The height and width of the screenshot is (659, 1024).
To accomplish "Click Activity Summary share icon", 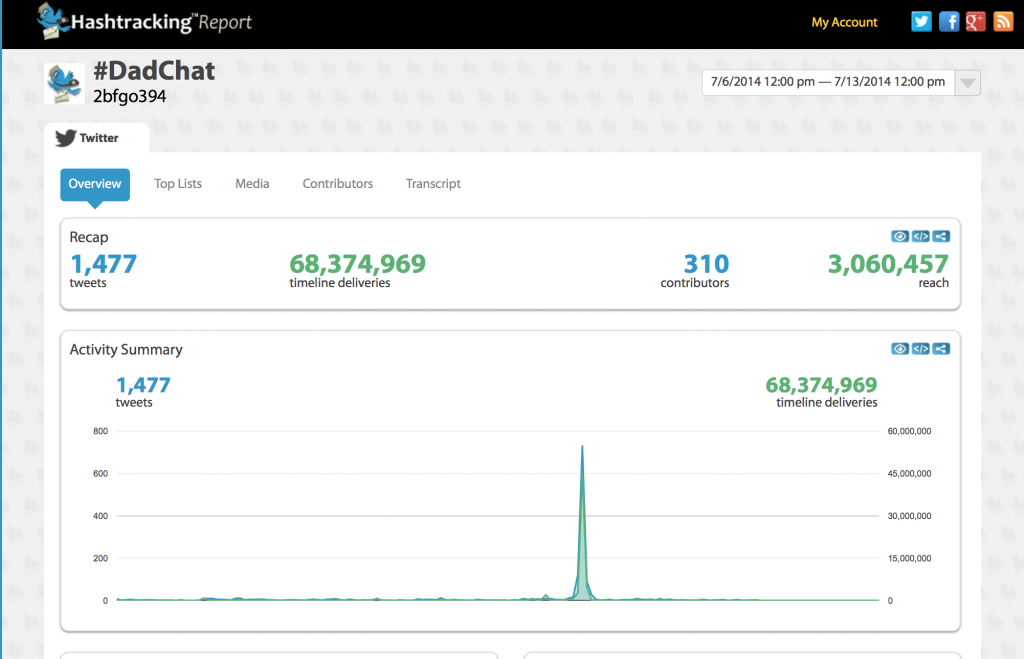I will (941, 349).
